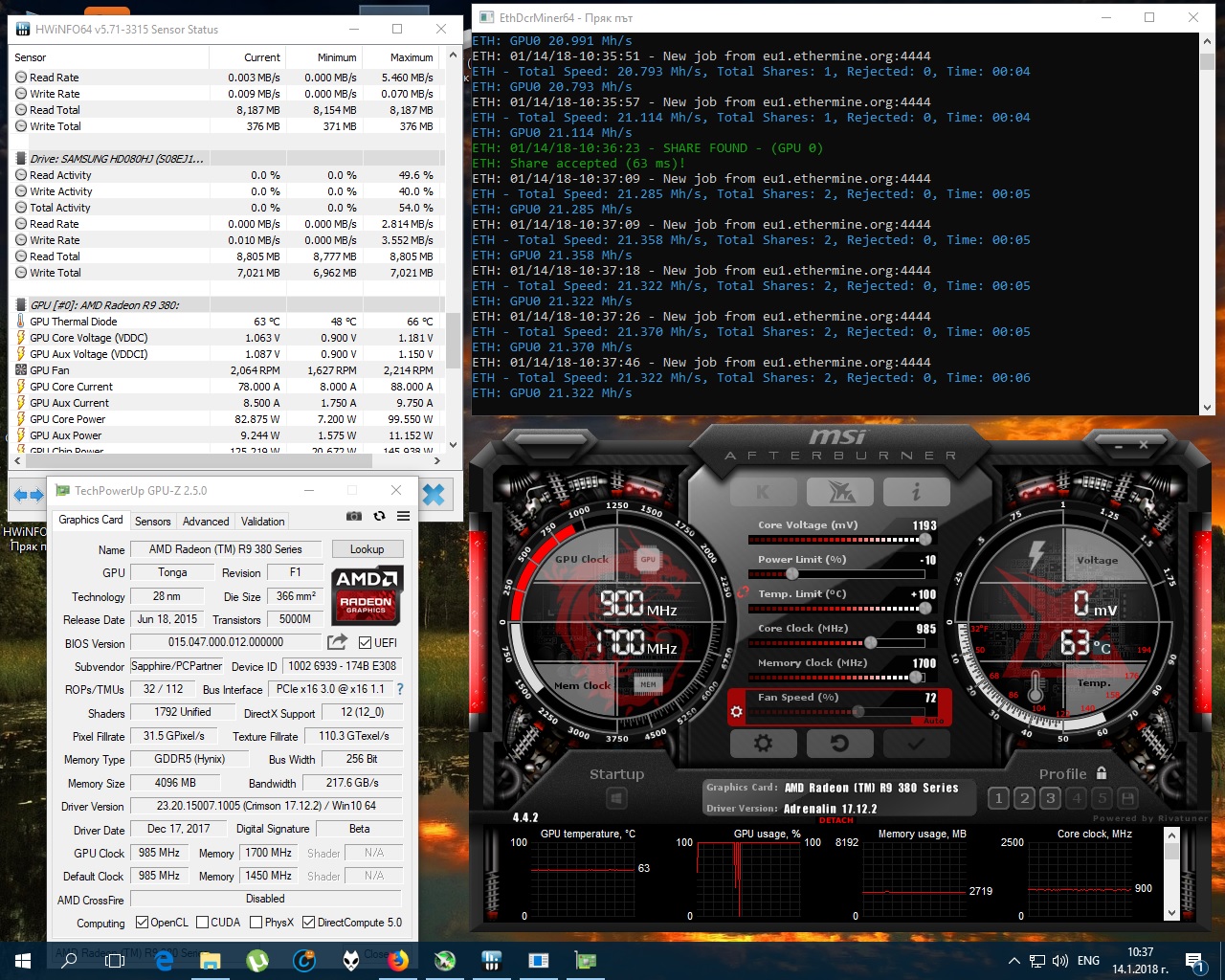Click the Bus Interface question mark icon

(x=399, y=689)
